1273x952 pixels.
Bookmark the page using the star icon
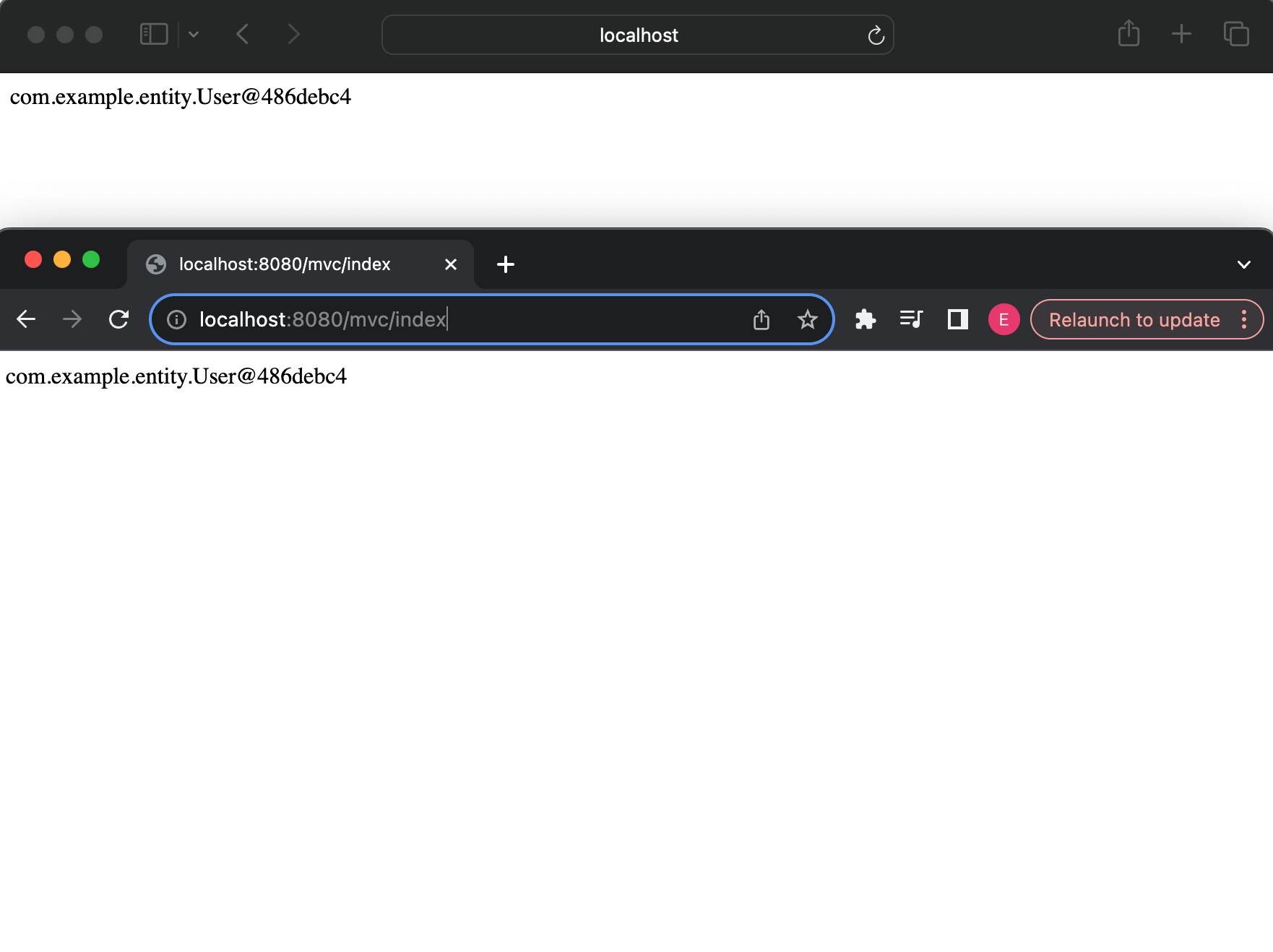(806, 319)
